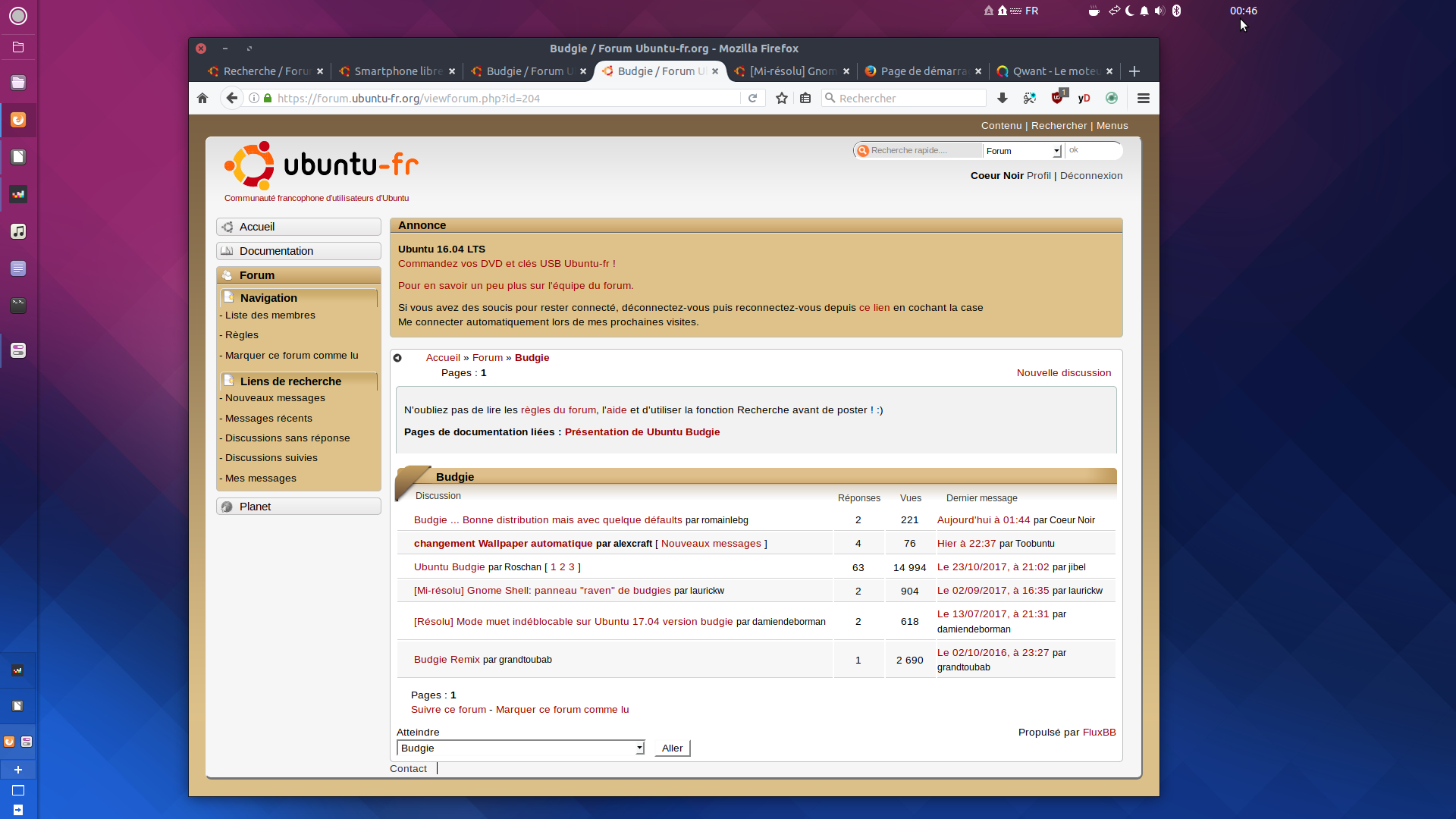Click the Aller button

672,748
